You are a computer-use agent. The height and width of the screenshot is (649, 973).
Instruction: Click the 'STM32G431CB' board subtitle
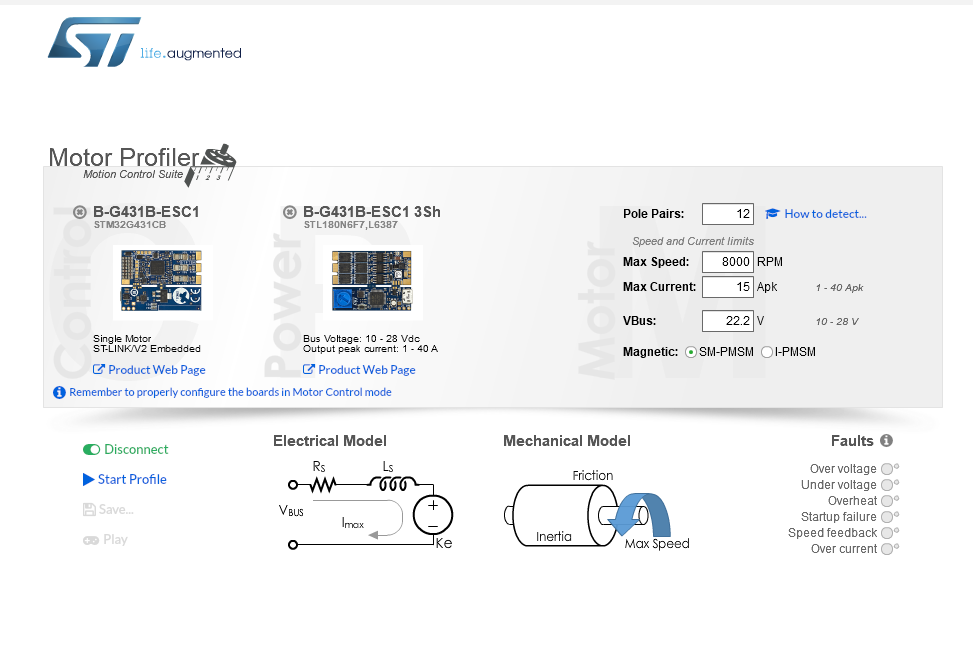pos(130,225)
